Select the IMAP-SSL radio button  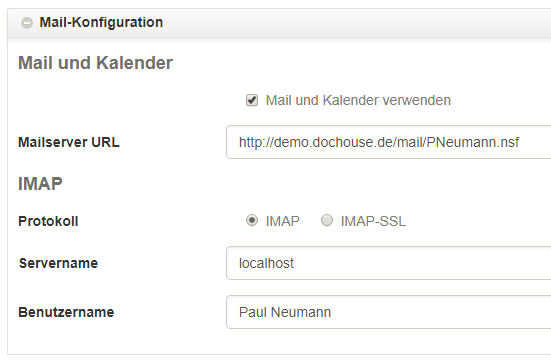327,221
